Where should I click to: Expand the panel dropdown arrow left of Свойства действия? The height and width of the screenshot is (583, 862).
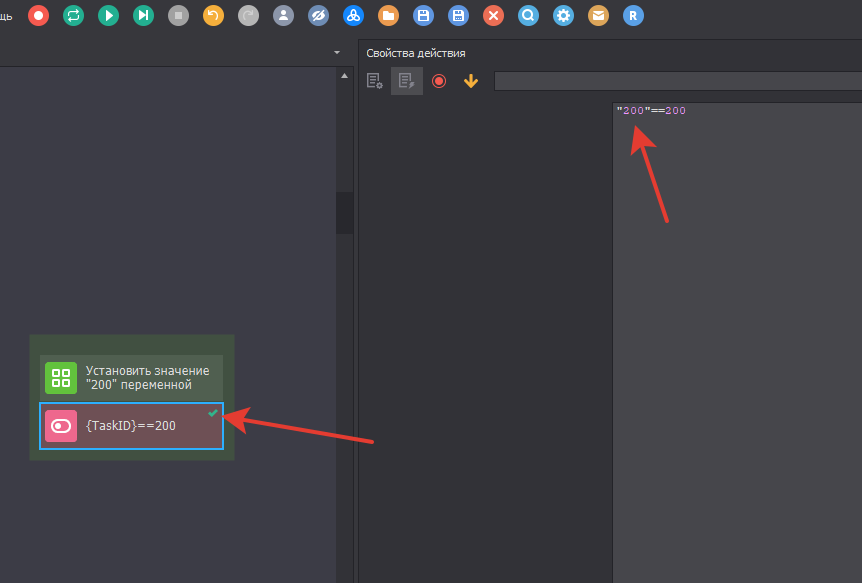tap(337, 52)
